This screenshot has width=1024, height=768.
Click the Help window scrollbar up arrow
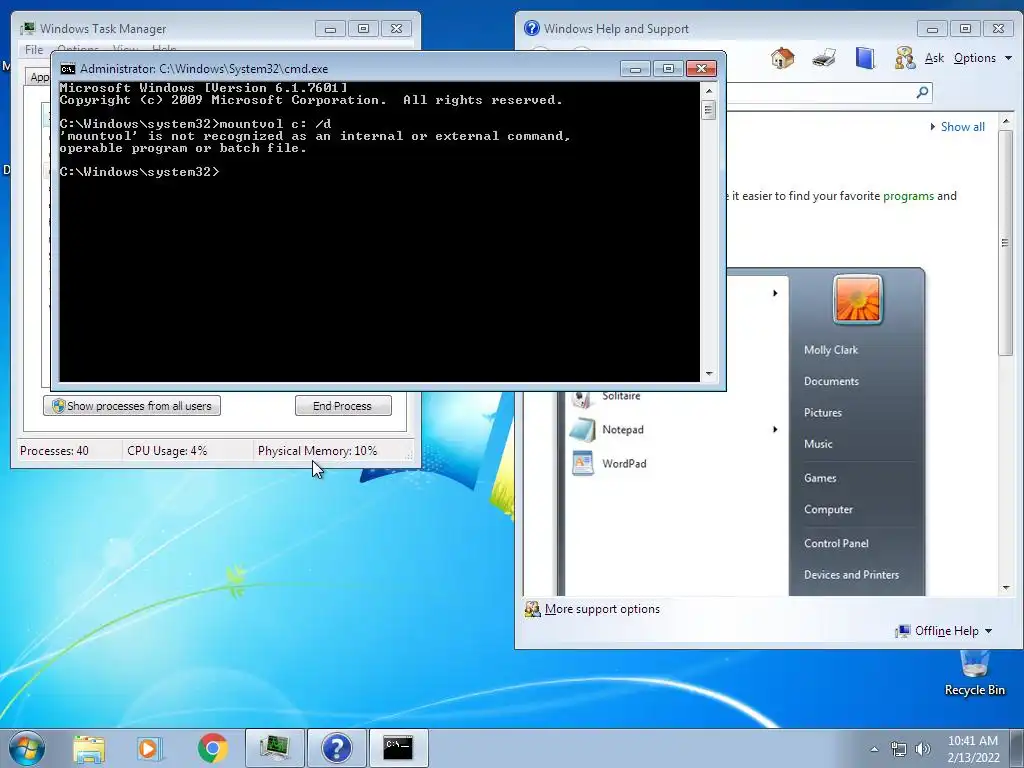click(x=1006, y=121)
